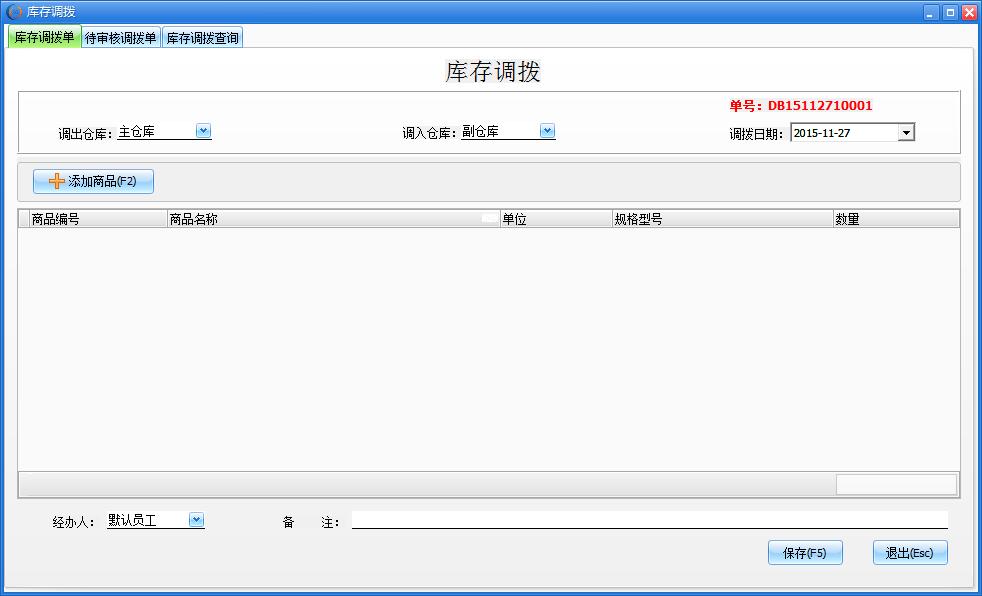The height and width of the screenshot is (596, 982).
Task: Click the 商品名称 column header
Action: (333, 219)
